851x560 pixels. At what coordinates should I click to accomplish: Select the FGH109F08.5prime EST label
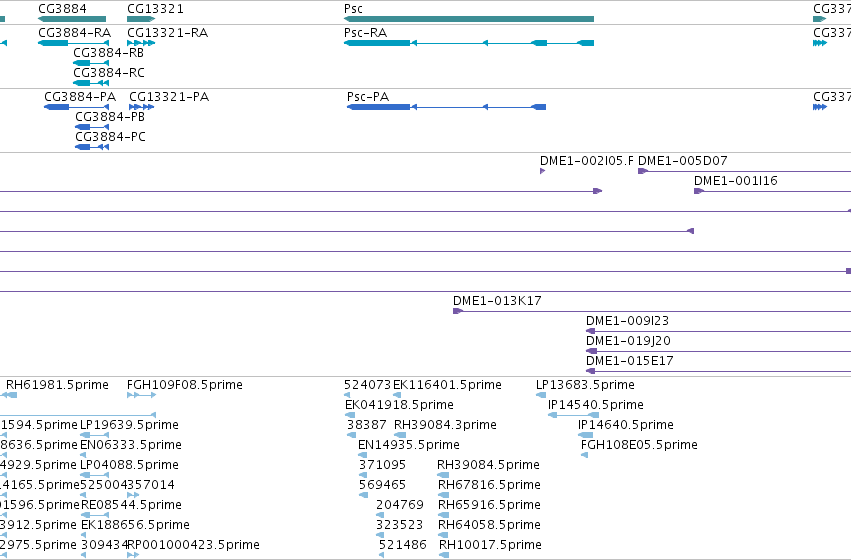(x=185, y=385)
